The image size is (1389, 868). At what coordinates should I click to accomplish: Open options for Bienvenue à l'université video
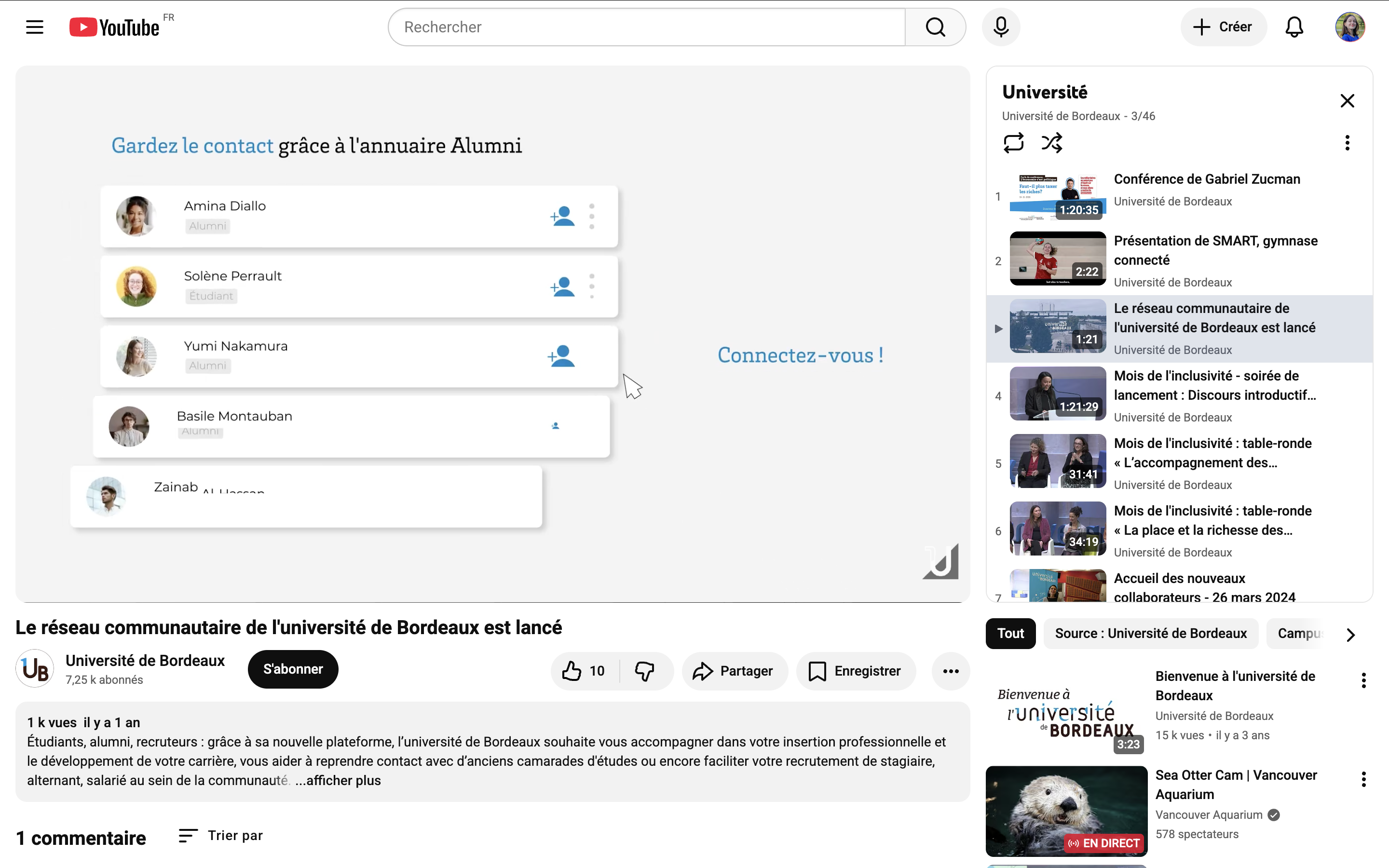click(1364, 681)
